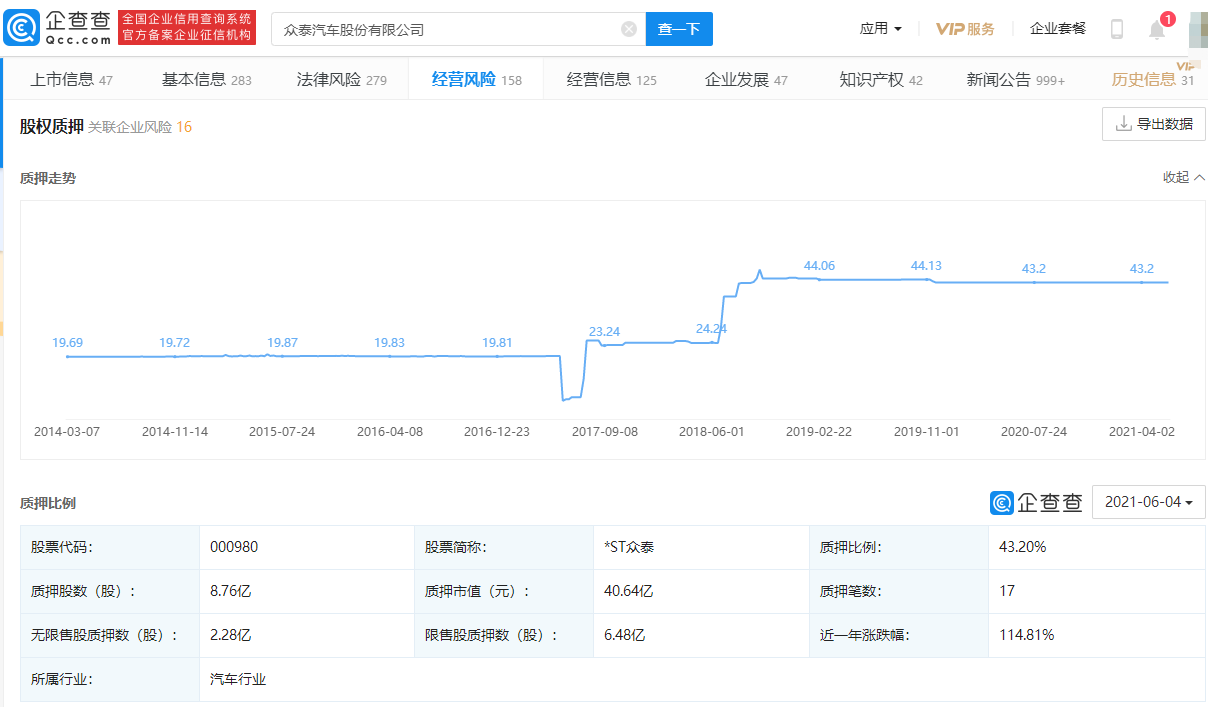This screenshot has height=707, width=1208.
Task: Click unrestricted pledged shares 2.28亿
Action: click(230, 635)
